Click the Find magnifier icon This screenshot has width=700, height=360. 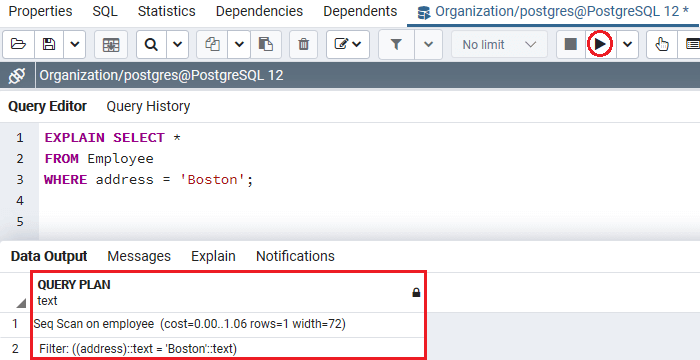pyautogui.click(x=151, y=44)
